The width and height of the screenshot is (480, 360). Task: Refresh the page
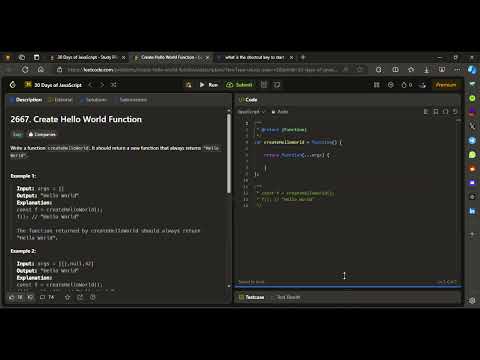pos(25,69)
